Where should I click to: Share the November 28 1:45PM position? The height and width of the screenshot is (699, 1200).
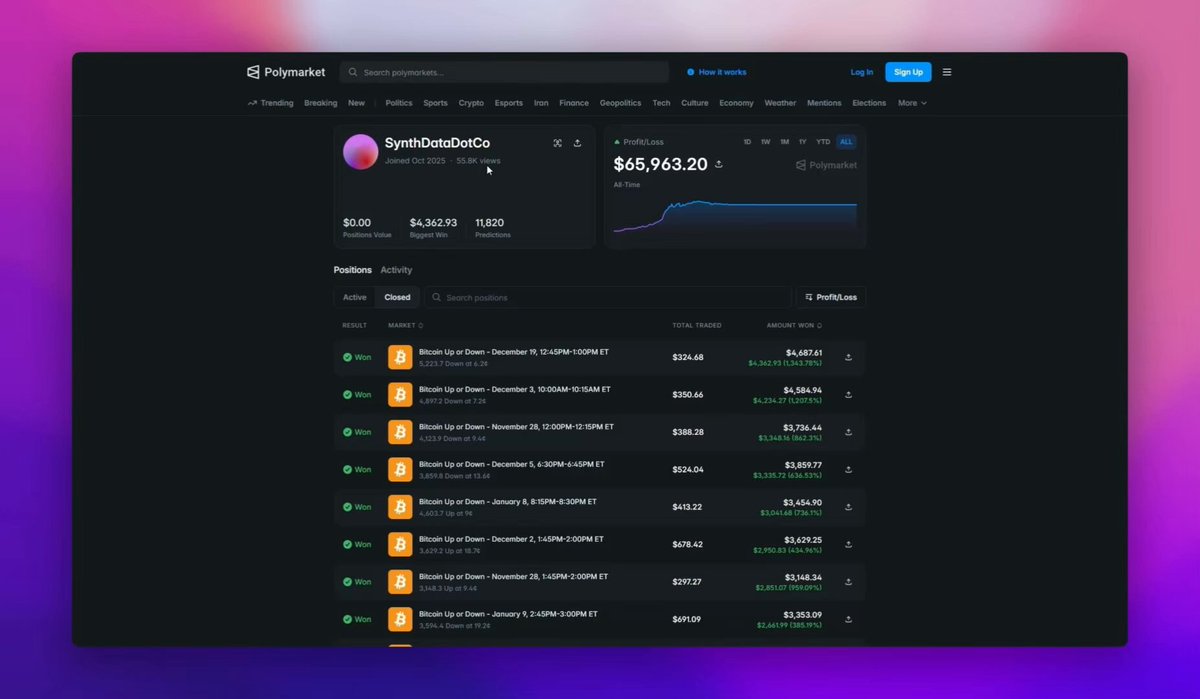click(849, 581)
